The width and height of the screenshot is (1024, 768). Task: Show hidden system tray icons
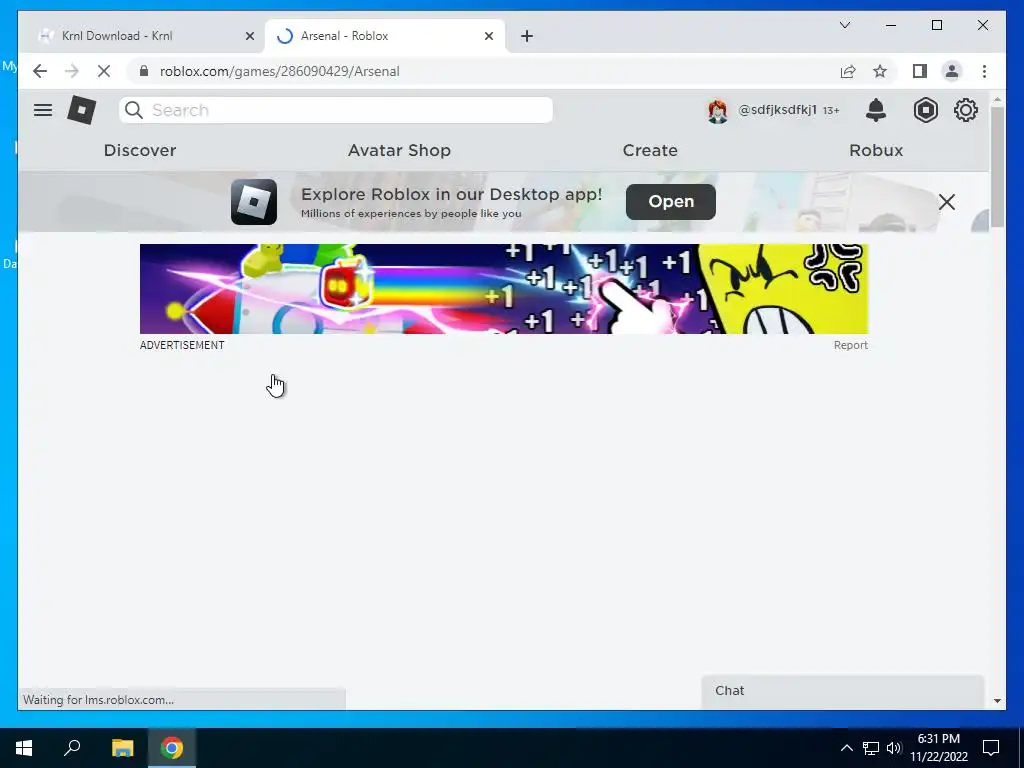846,748
